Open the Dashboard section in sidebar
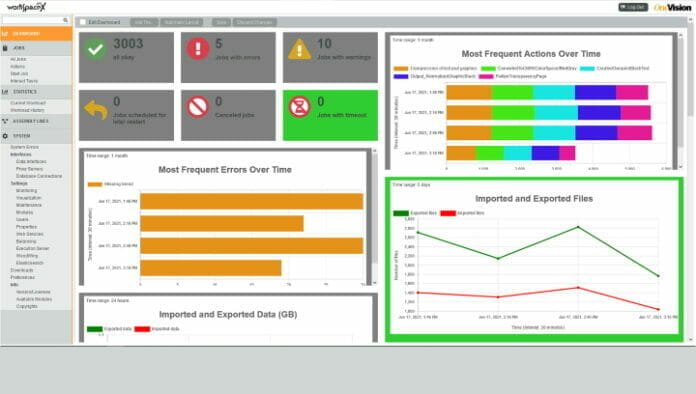Image resolution: width=696 pixels, height=394 pixels. [x=36, y=34]
